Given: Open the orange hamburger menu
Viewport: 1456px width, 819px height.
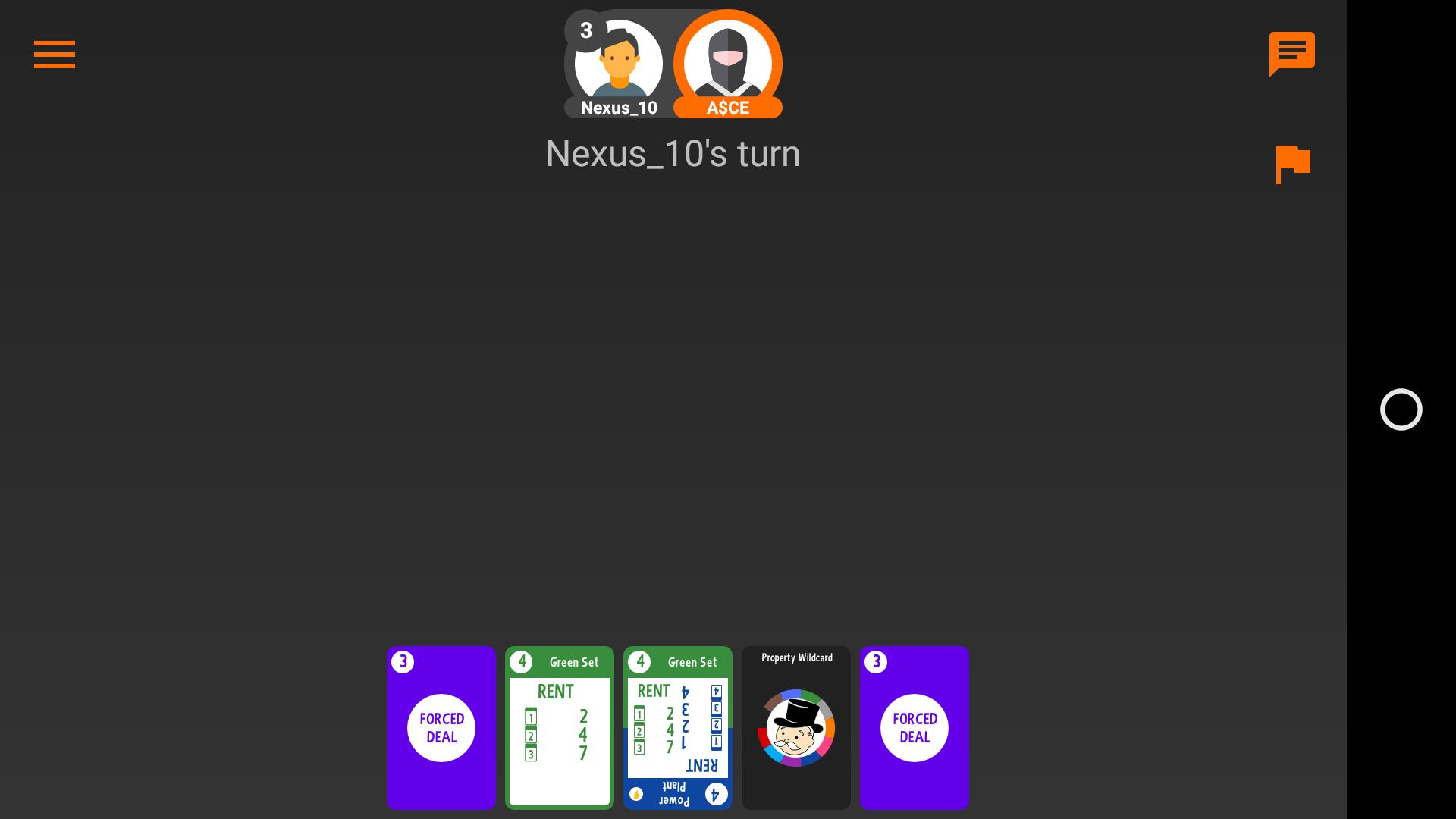Looking at the screenshot, I should point(55,55).
